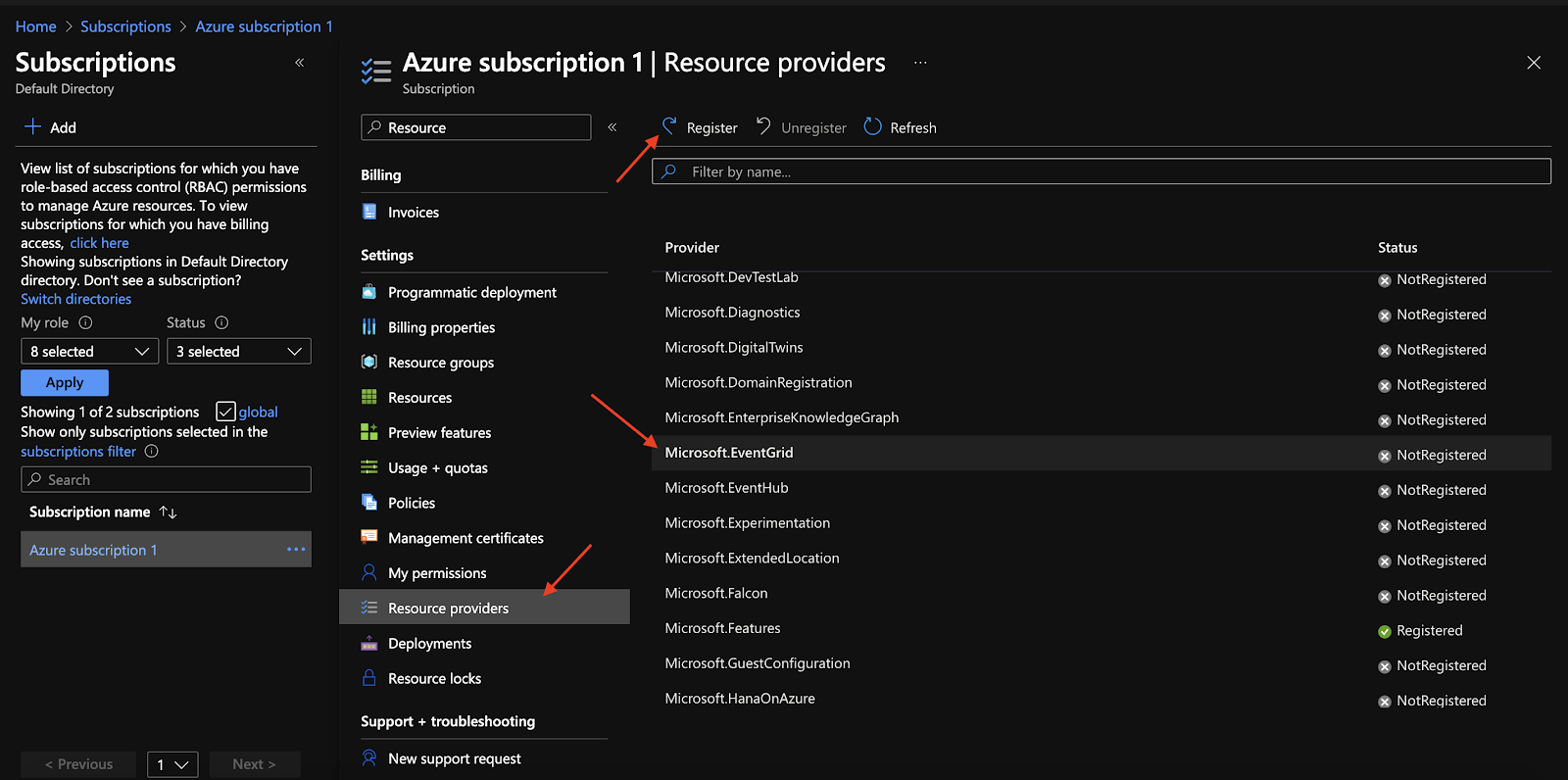
Task: Click the Register button
Action: pyautogui.click(x=700, y=127)
